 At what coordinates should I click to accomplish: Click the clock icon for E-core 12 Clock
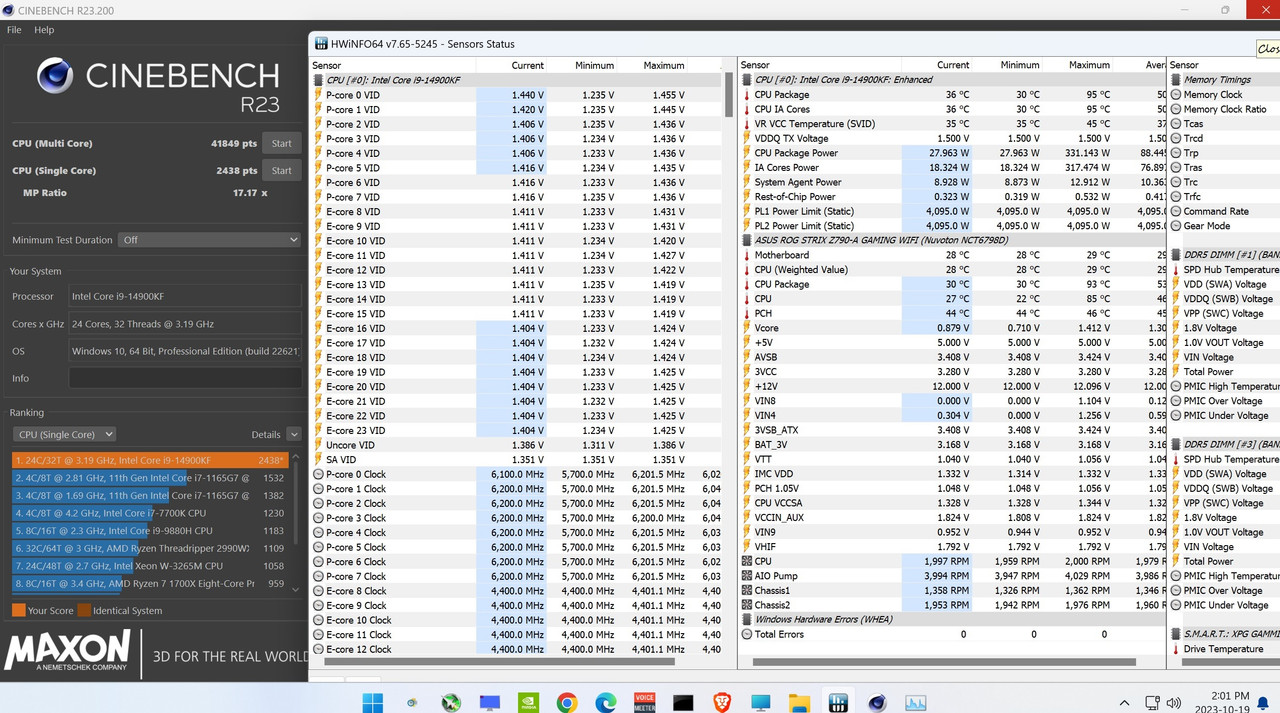tap(319, 649)
